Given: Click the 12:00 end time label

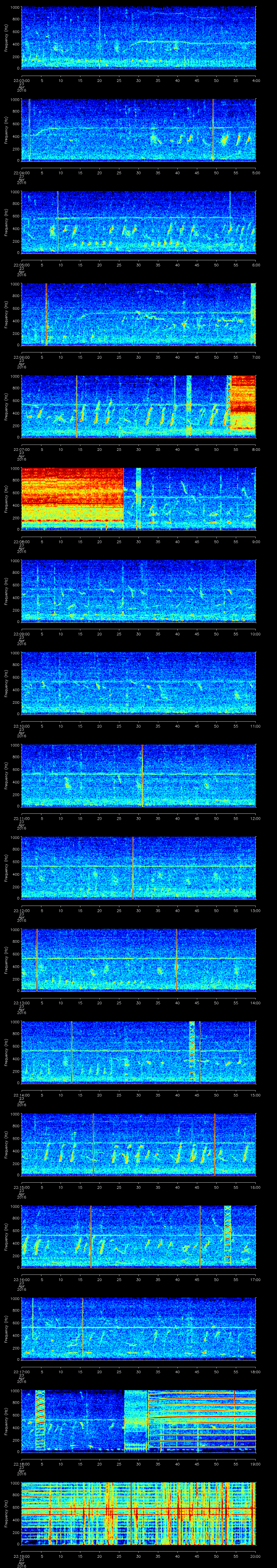Looking at the screenshot, I should (x=256, y=819).
